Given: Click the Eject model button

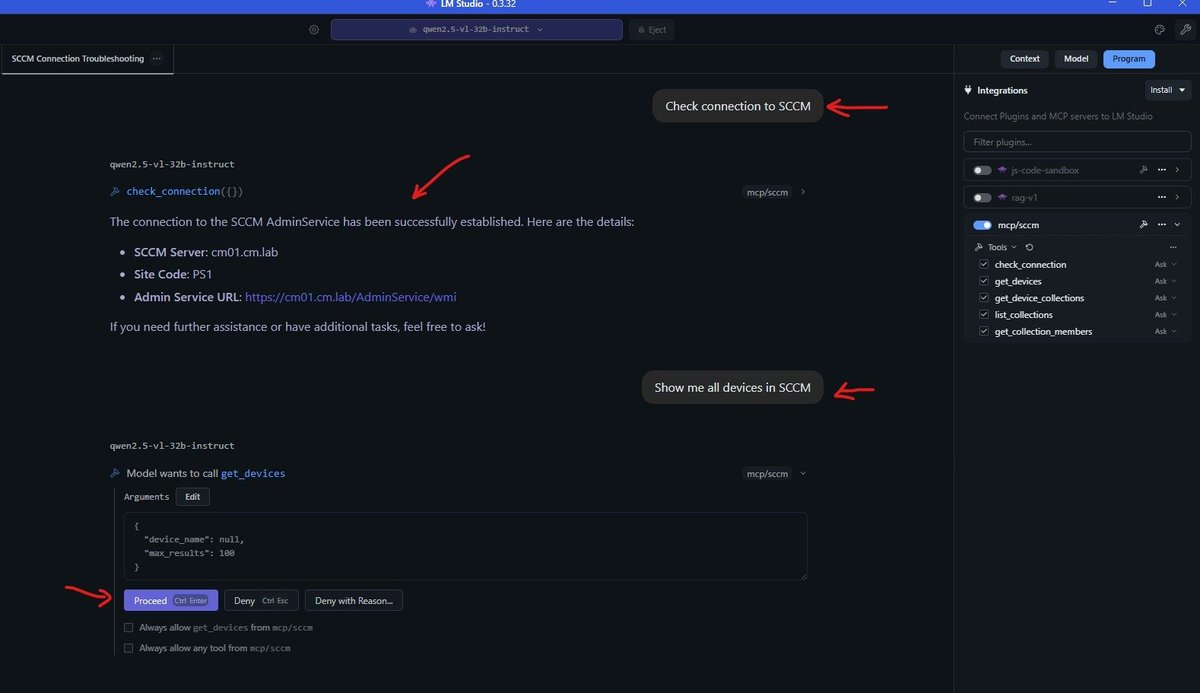Looking at the screenshot, I should (x=652, y=30).
